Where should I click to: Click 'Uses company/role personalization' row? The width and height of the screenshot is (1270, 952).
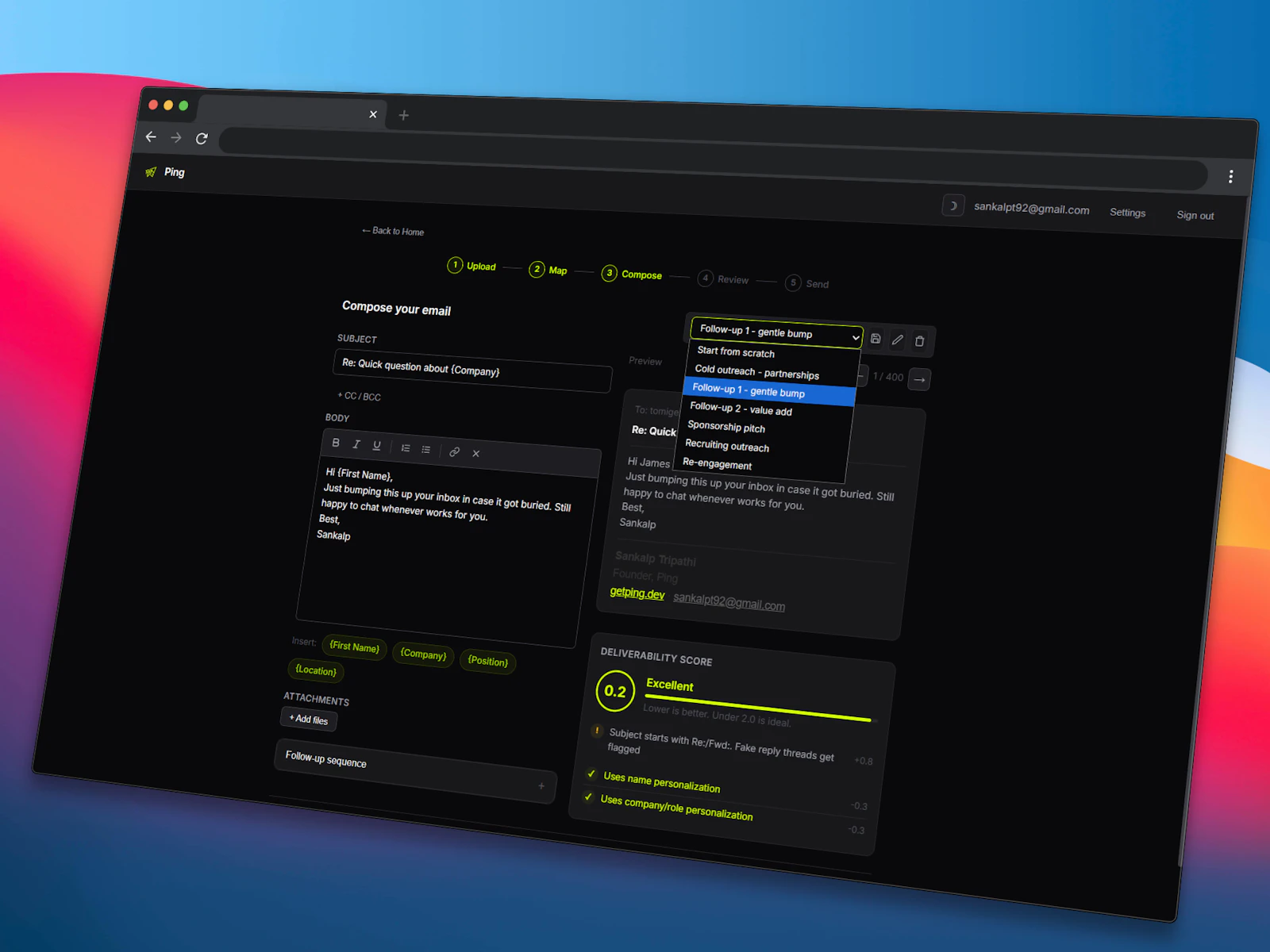(x=676, y=808)
